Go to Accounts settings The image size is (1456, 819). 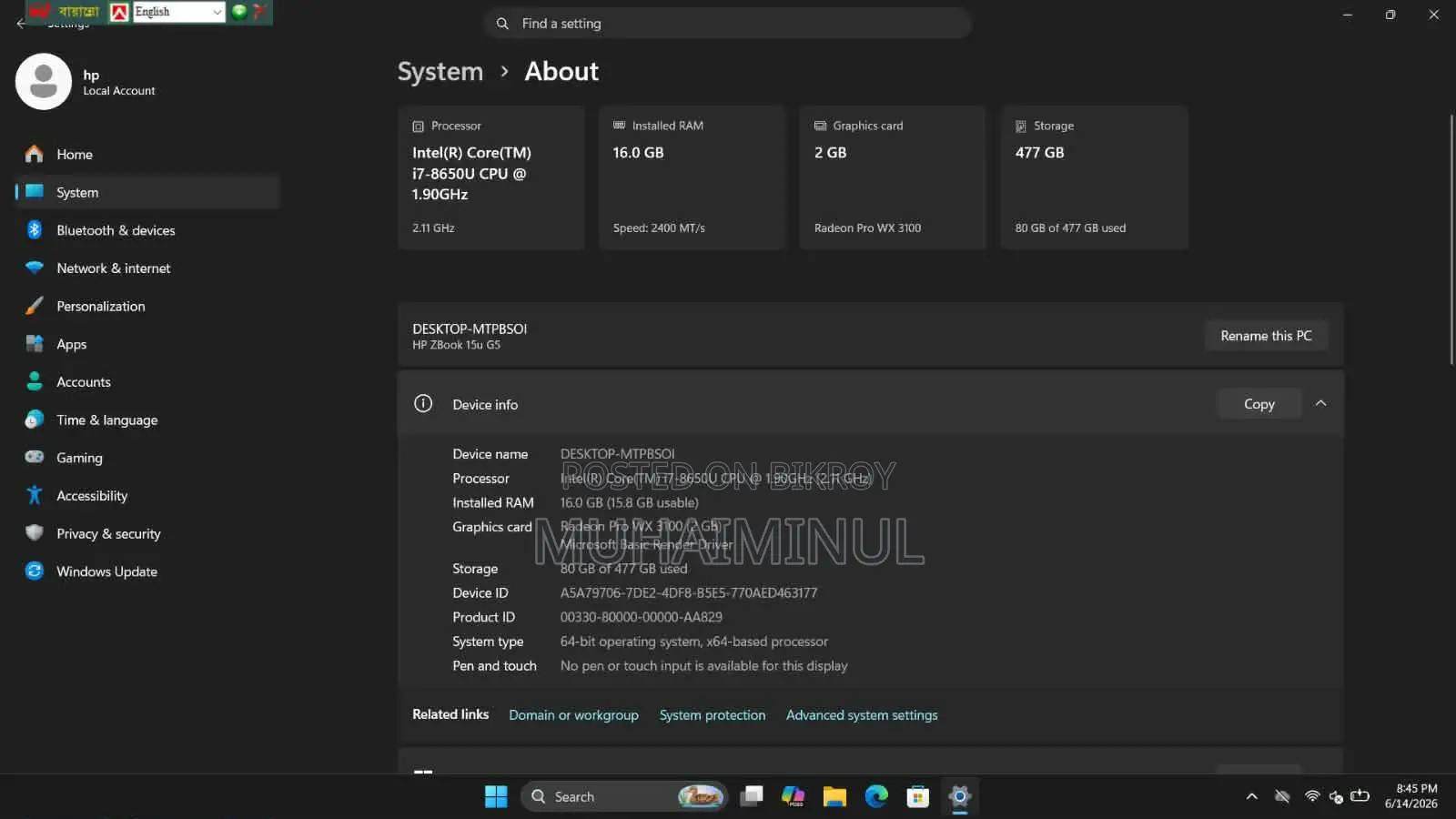point(147,382)
